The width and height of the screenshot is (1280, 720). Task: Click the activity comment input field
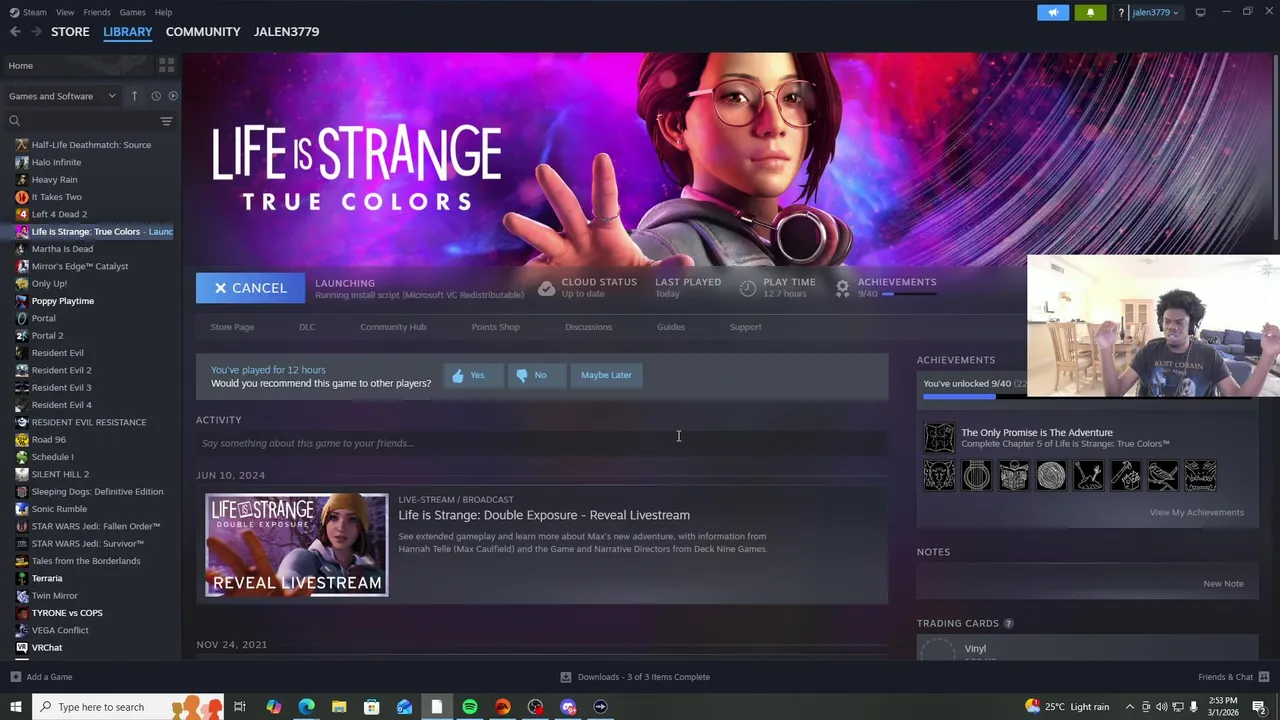542,443
